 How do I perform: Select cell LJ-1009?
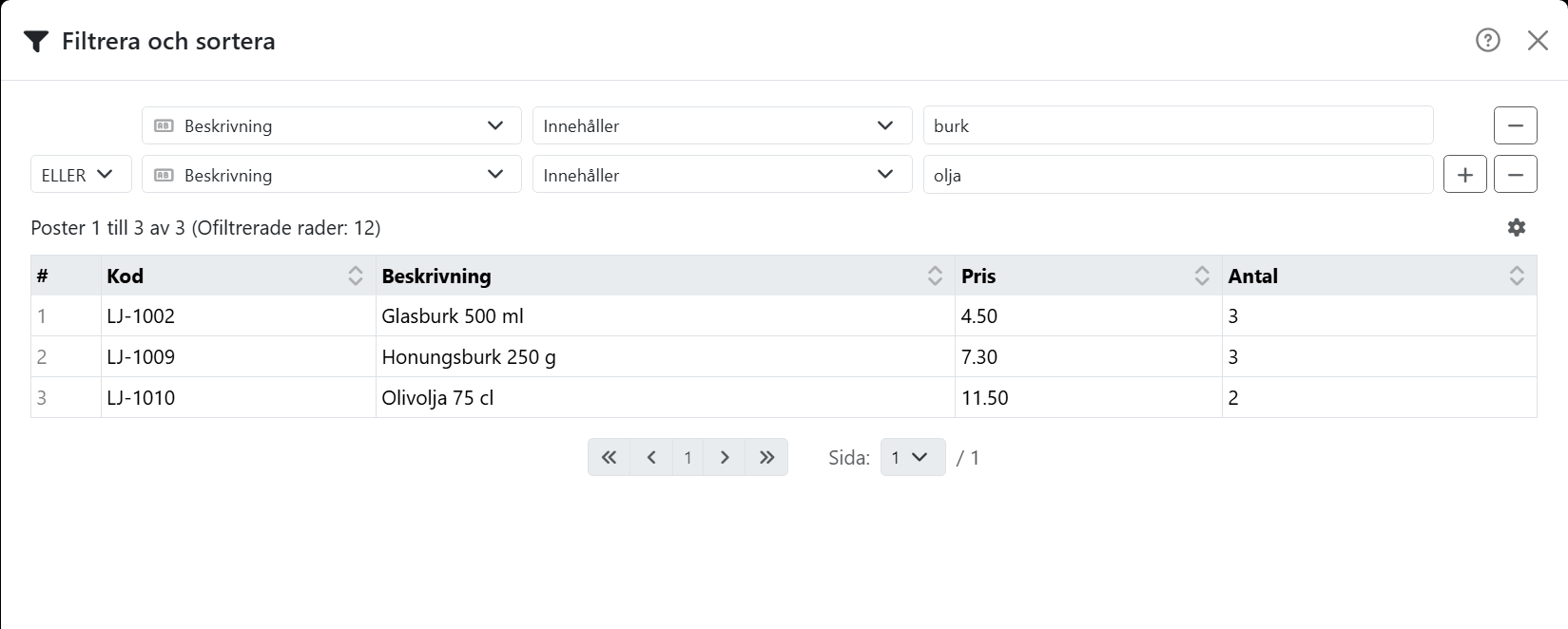coord(239,357)
